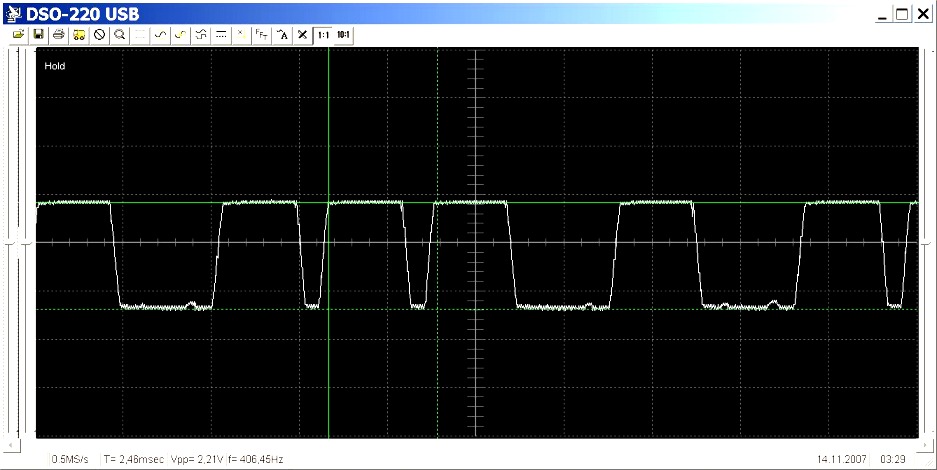Click the Vpp= 2,21V readout
The width and height of the screenshot is (937, 470).
pos(197,459)
